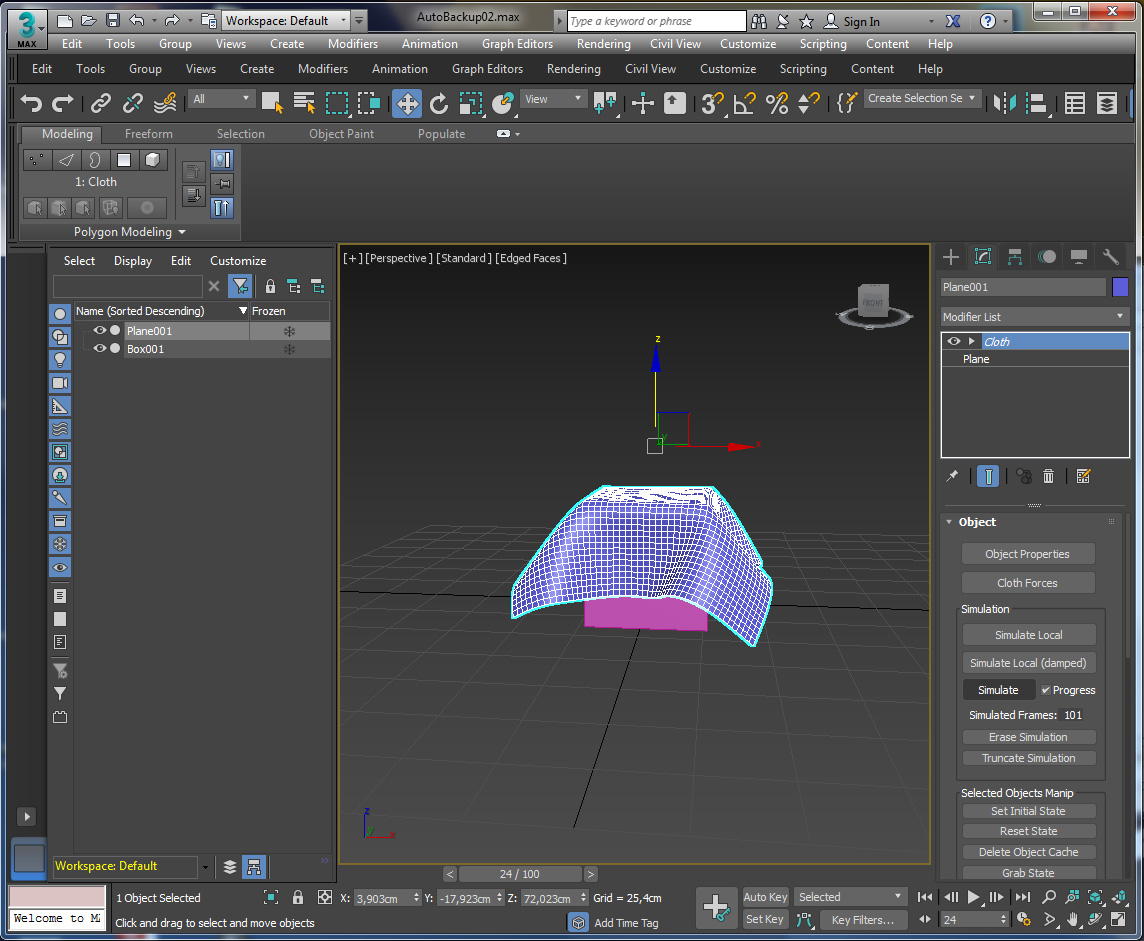
Task: Click the Rotate tool in main toolbar
Action: point(439,103)
